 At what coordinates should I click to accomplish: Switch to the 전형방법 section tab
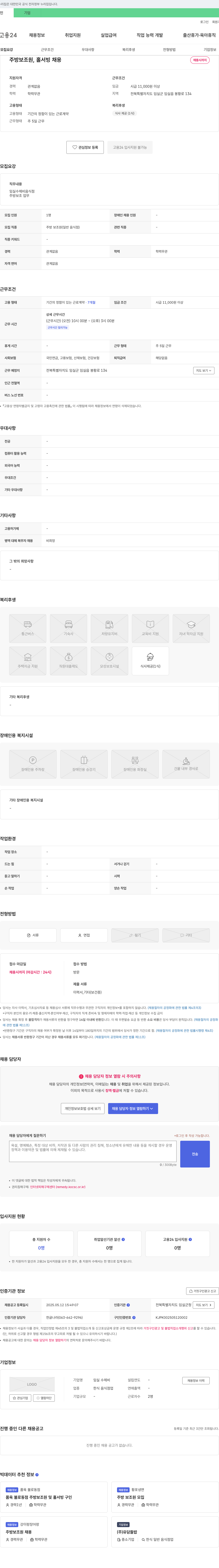(x=169, y=50)
